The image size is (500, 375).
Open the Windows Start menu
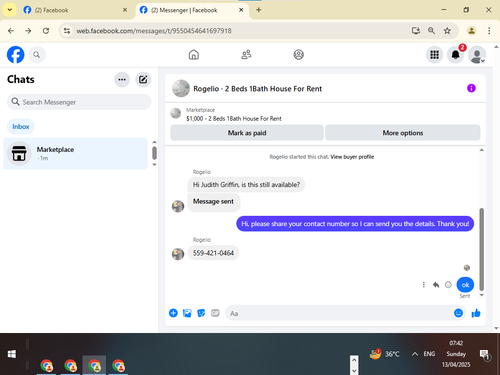pos(12,354)
